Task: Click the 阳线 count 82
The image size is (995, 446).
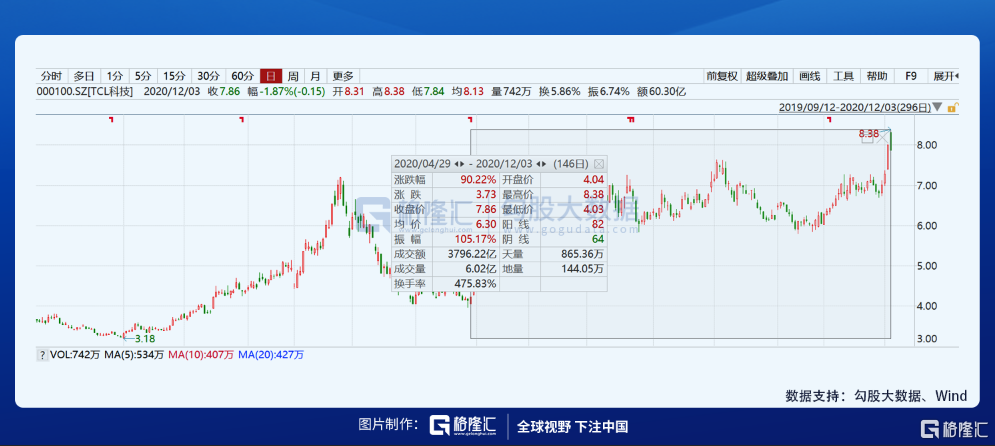Action: click(597, 224)
